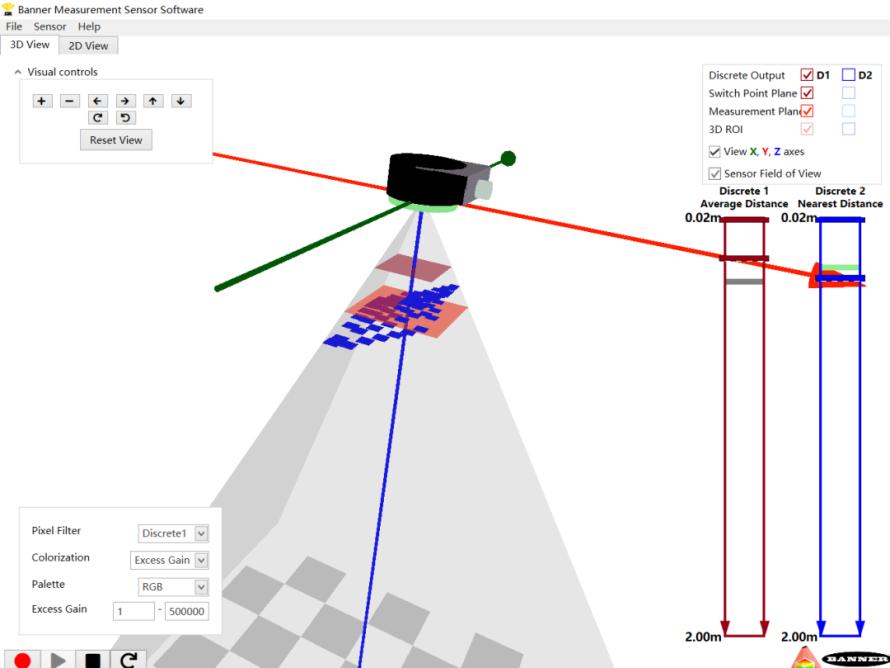Check Switch Point Plane for D2
Screen dimensions: 890x668
(x=849, y=93)
